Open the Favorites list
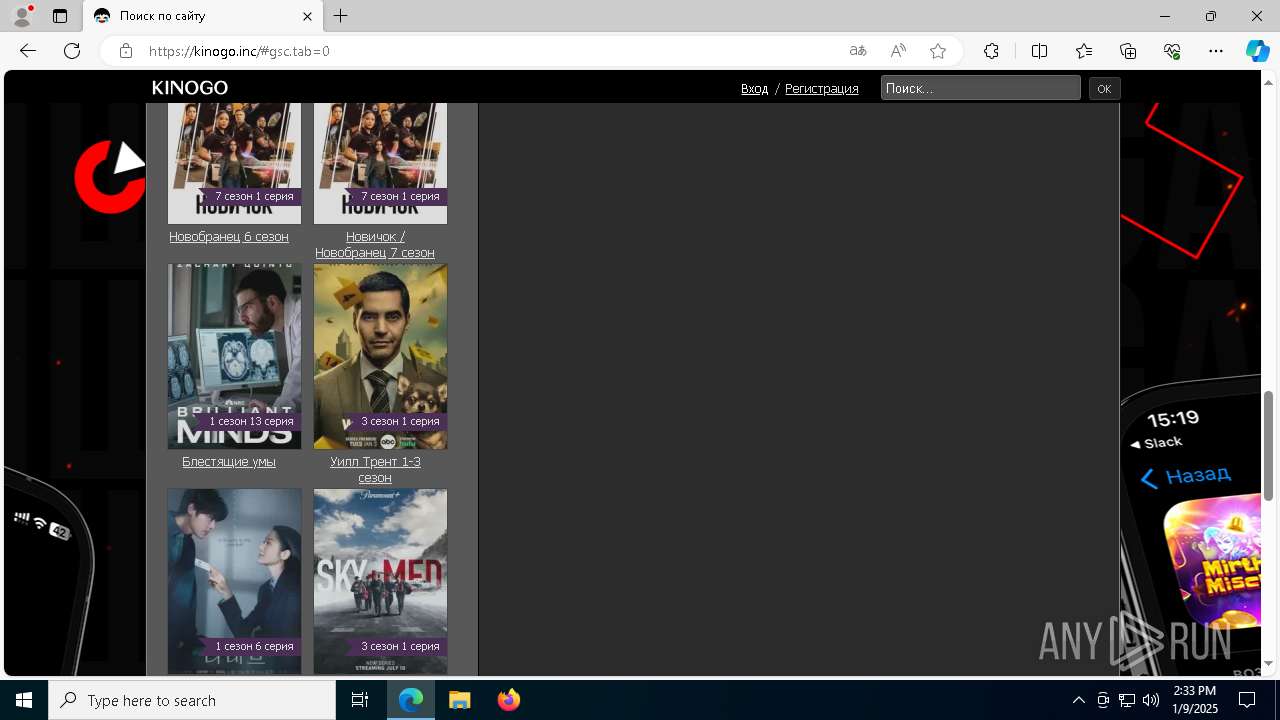 pyautogui.click(x=1084, y=51)
